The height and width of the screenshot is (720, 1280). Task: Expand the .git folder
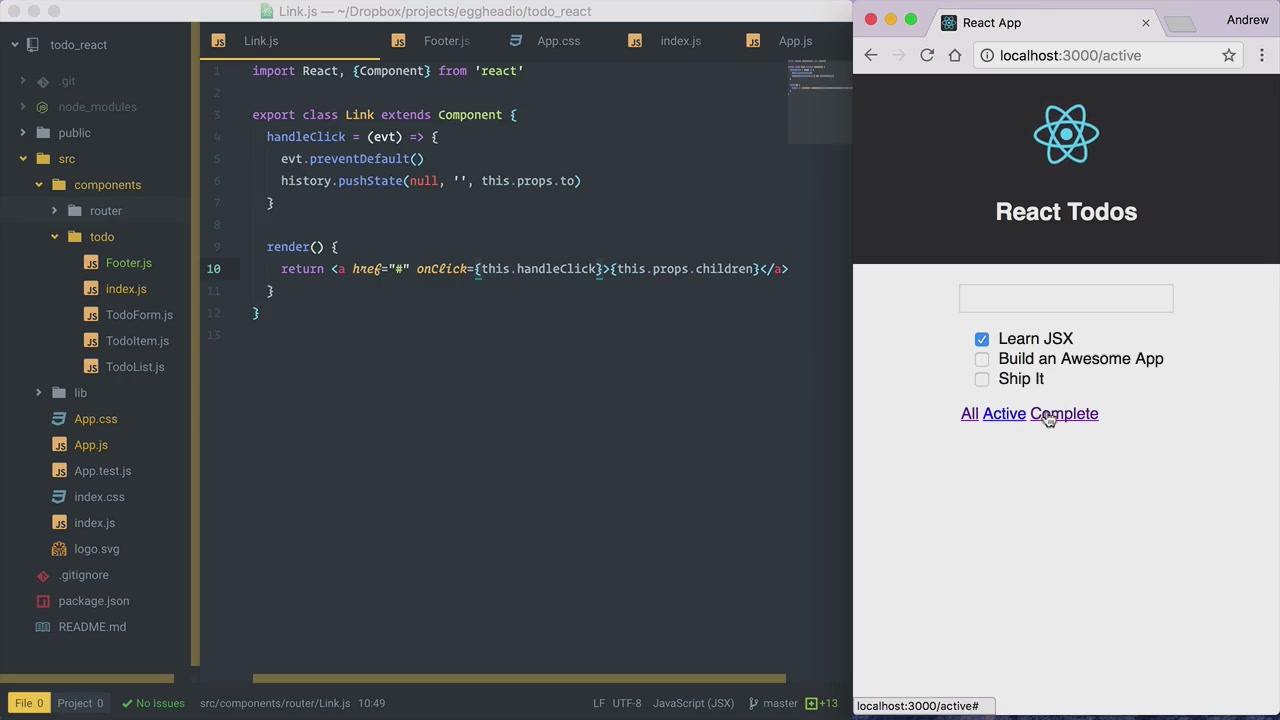pyautogui.click(x=23, y=81)
